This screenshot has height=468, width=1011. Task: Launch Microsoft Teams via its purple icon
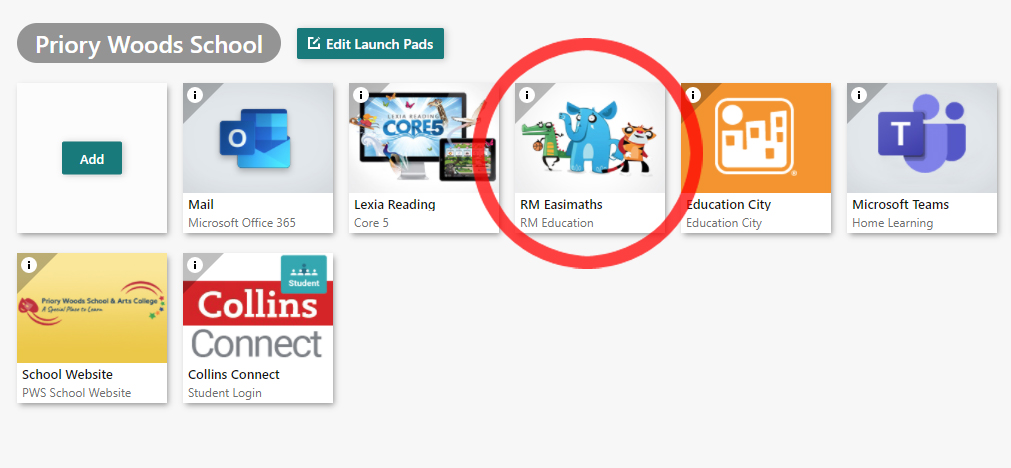tap(922, 138)
